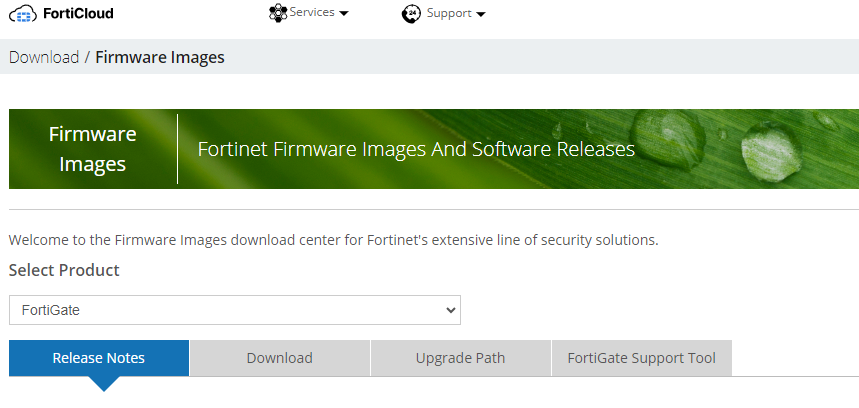Switch to the Download tab
Image resolution: width=859 pixels, height=408 pixels.
[279, 358]
